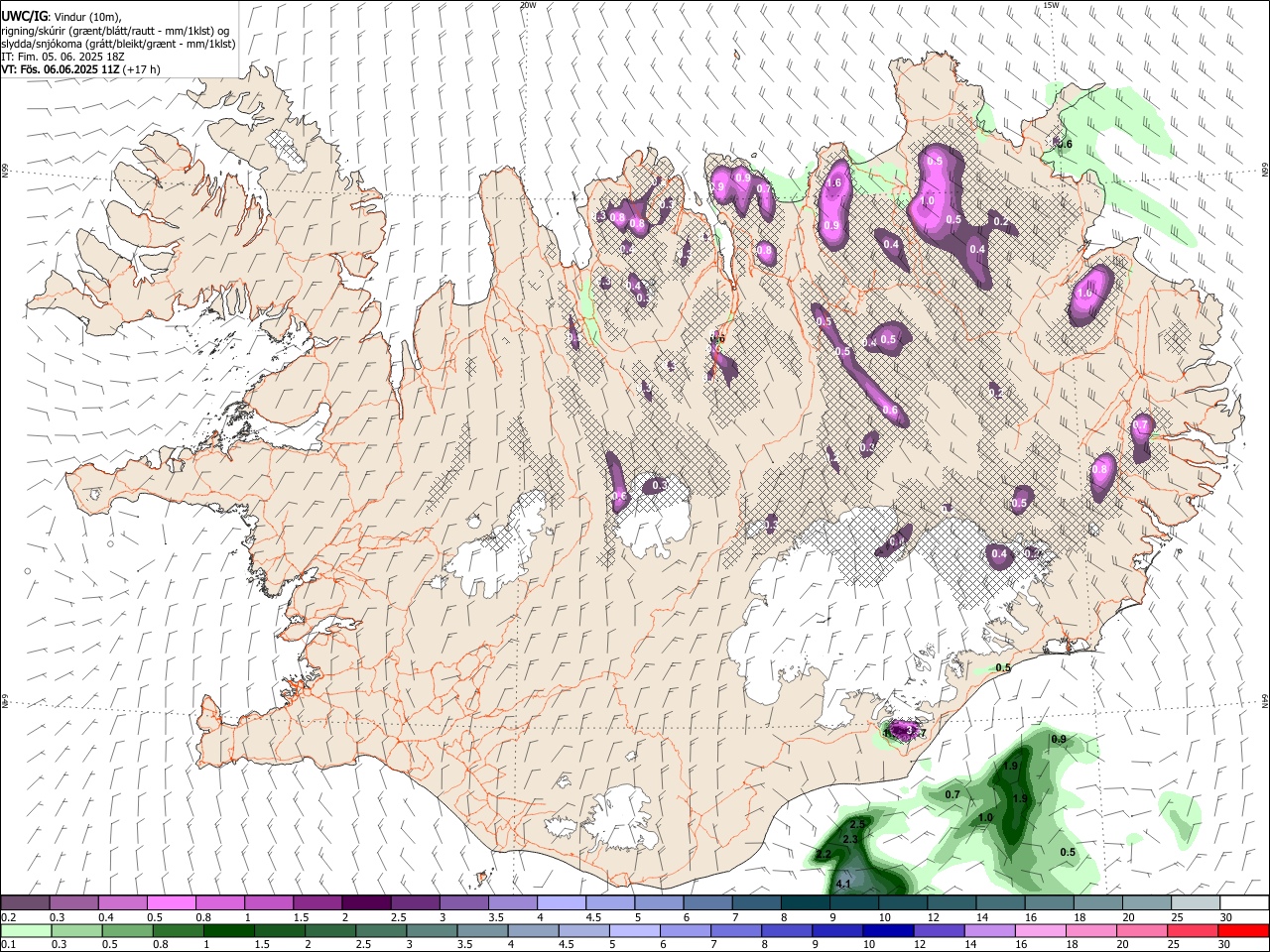Image resolution: width=1270 pixels, height=952 pixels.
Task: Pick the bright red 30 swatch in bottom legend row
Action: tap(1243, 930)
